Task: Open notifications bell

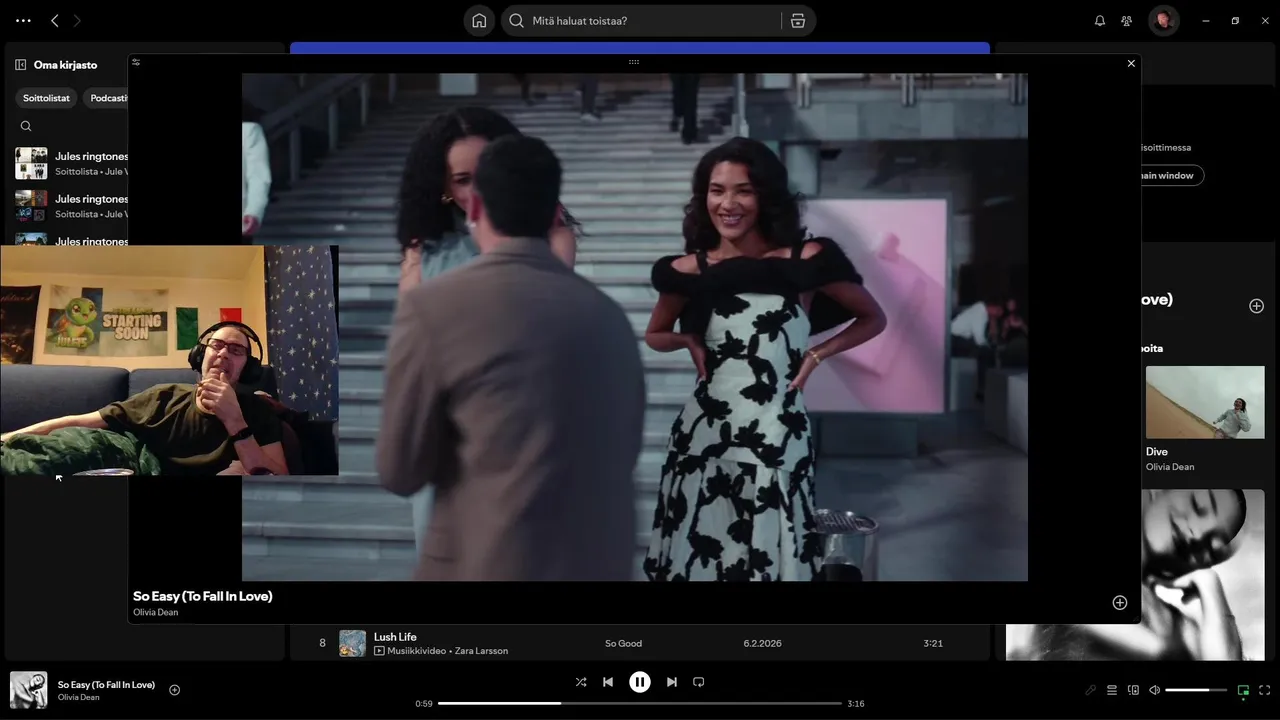Action: tap(1100, 20)
